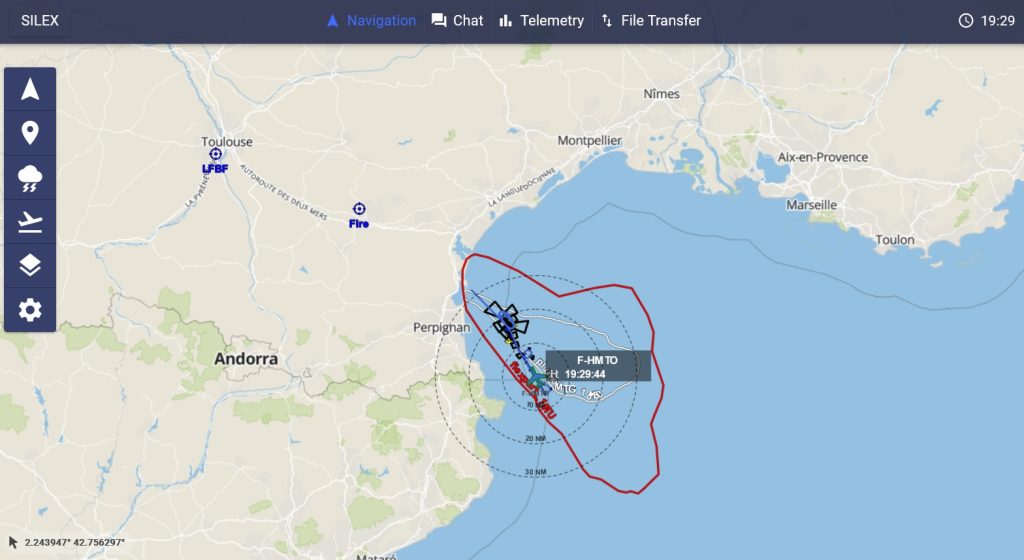The height and width of the screenshot is (560, 1024).
Task: Click the SILEX application title
Action: tap(40, 21)
